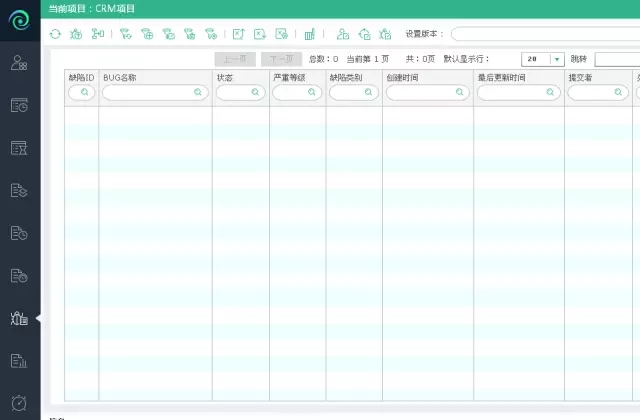This screenshot has height=420, width=640.
Task: Click the 最后更新时间 column search box
Action: pos(519,93)
